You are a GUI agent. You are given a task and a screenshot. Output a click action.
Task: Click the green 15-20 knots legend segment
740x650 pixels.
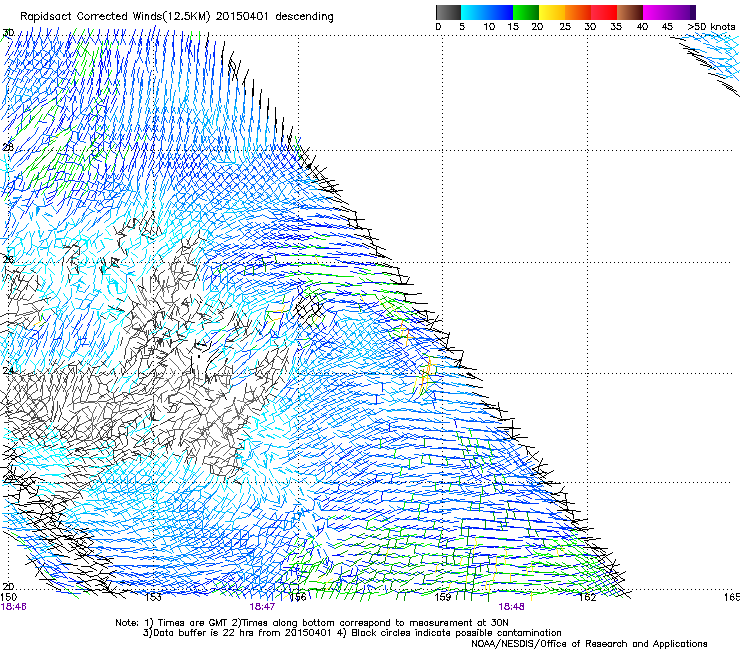point(526,12)
